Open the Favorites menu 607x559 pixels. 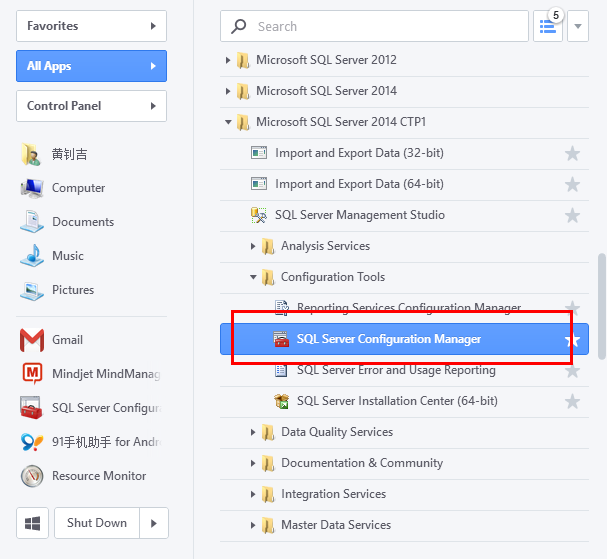(91, 26)
